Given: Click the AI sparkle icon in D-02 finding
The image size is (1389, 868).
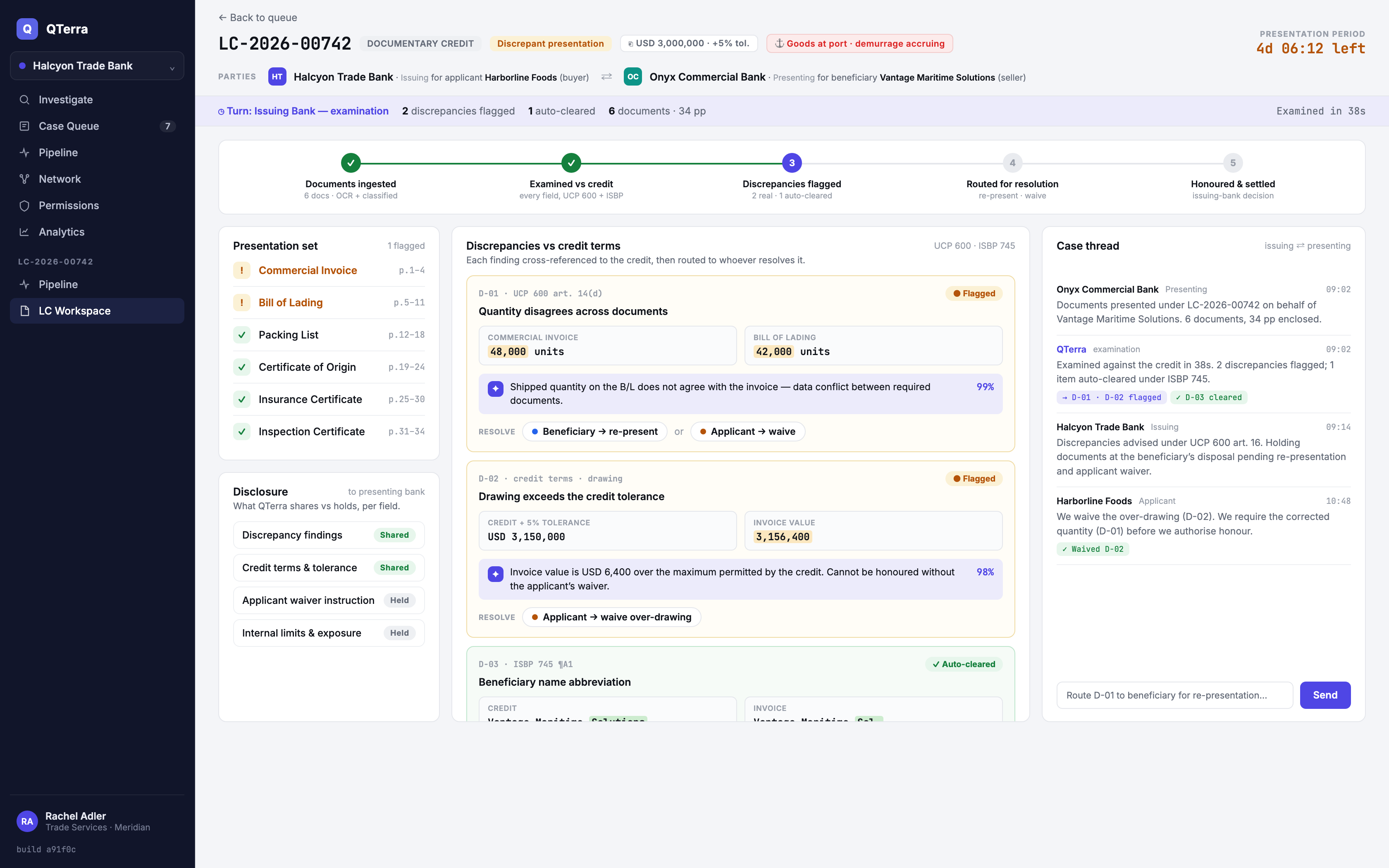Looking at the screenshot, I should tap(495, 574).
